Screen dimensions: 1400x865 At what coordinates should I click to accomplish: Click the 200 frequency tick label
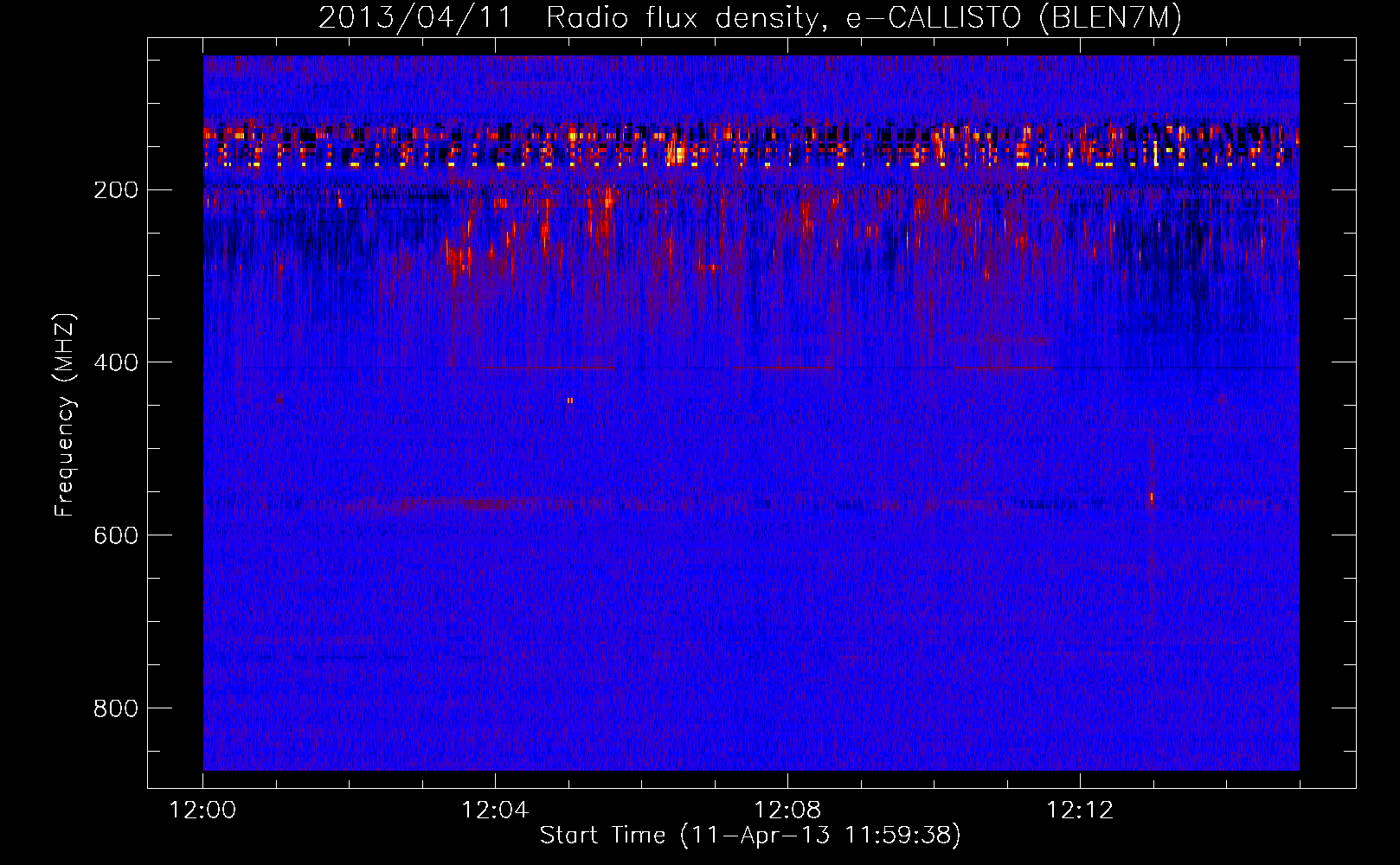click(x=116, y=190)
